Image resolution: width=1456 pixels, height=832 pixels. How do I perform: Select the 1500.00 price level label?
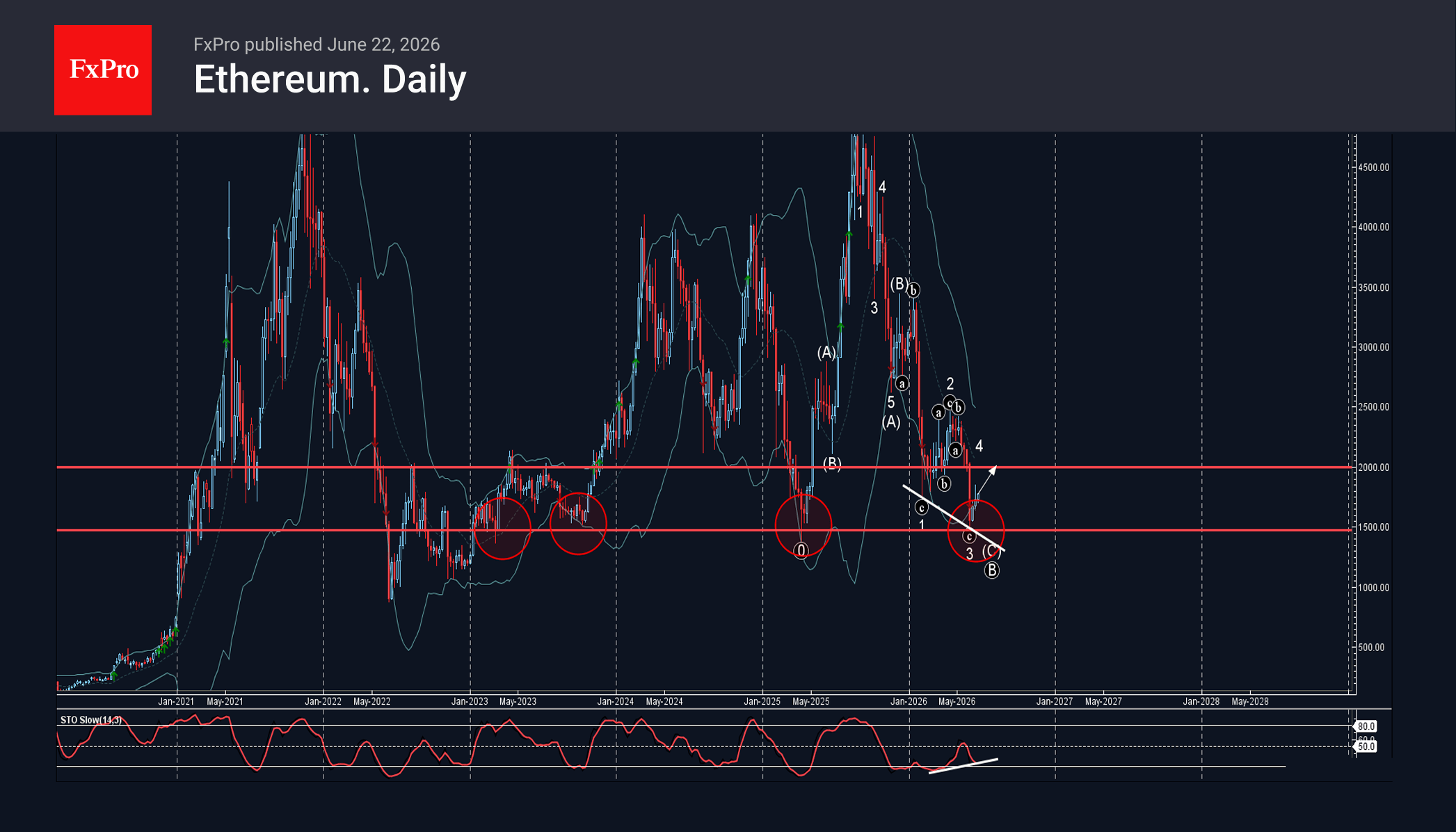1373,527
